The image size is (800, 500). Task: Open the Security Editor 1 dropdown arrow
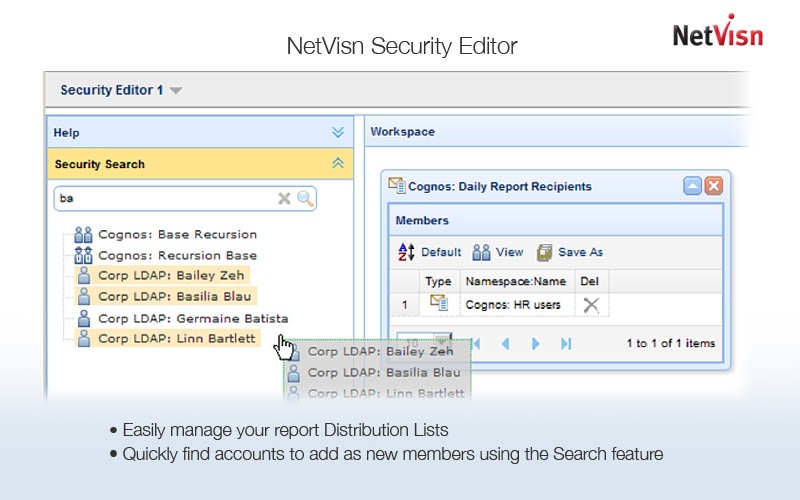point(176,91)
